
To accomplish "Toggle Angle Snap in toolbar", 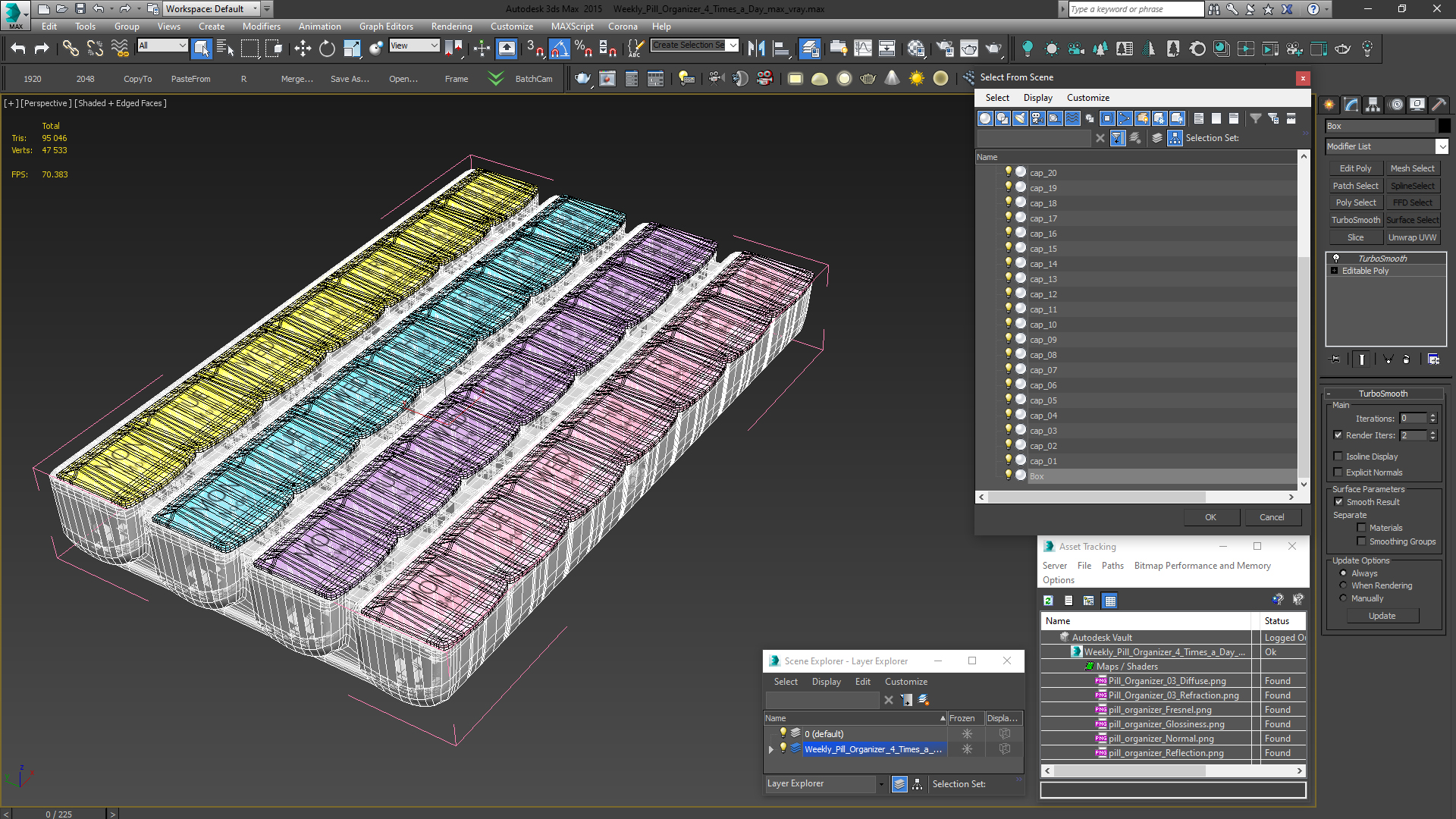I will coord(559,49).
